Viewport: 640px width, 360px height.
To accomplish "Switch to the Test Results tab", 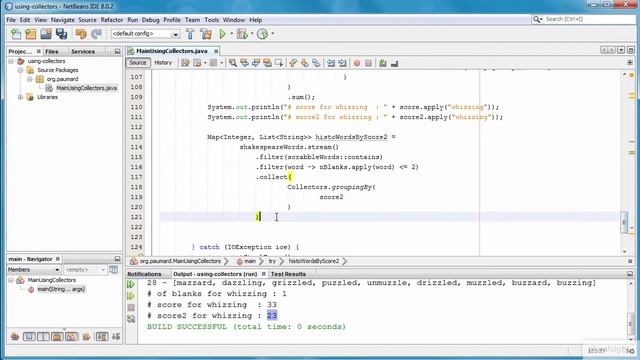I will pyautogui.click(x=288, y=274).
